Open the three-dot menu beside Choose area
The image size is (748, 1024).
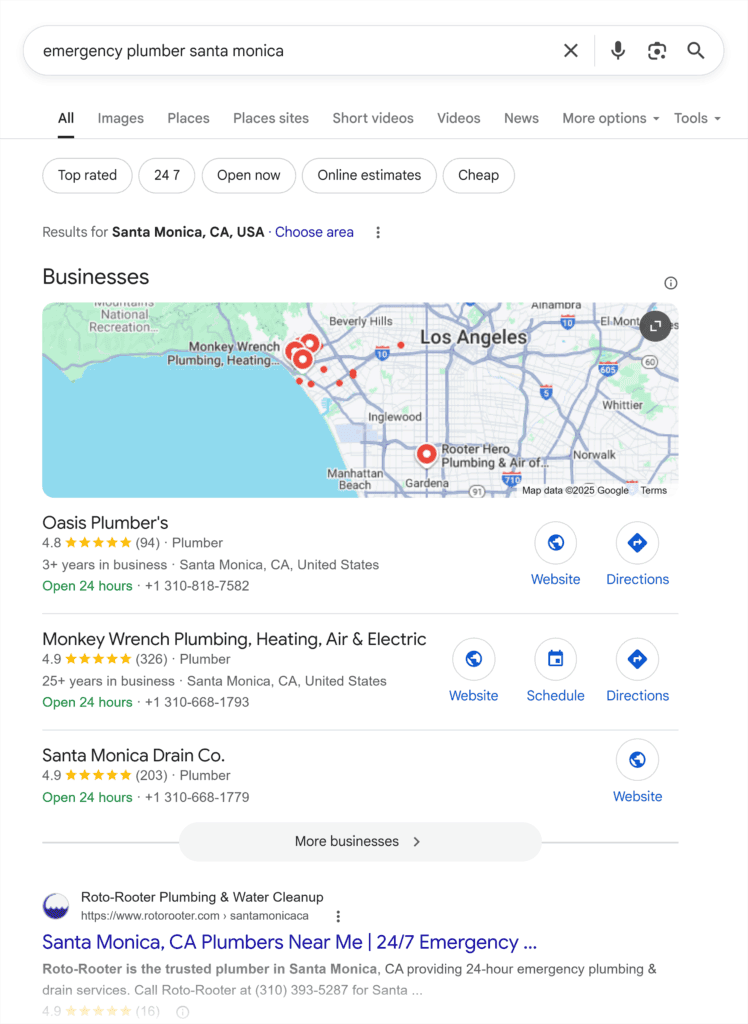[x=378, y=232]
